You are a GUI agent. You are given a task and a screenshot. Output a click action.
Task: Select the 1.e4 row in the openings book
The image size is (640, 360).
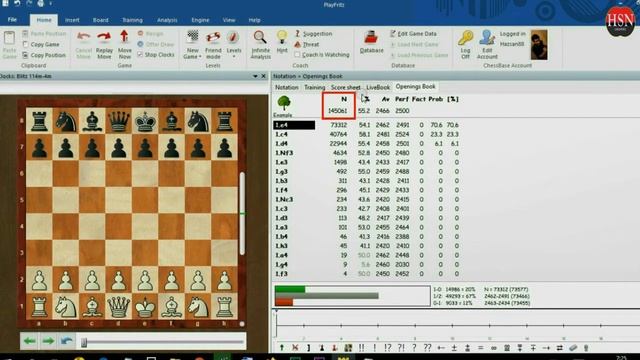(367, 125)
